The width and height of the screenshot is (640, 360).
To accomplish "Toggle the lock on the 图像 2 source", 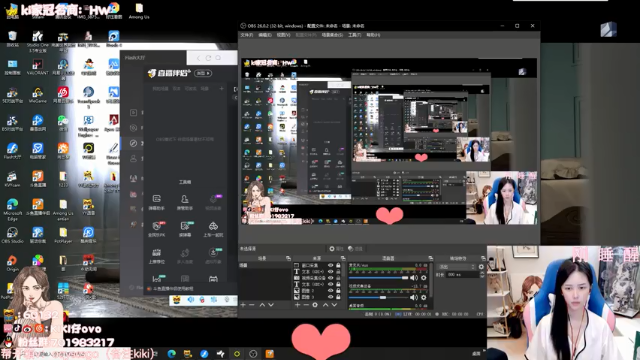I will coord(338,291).
